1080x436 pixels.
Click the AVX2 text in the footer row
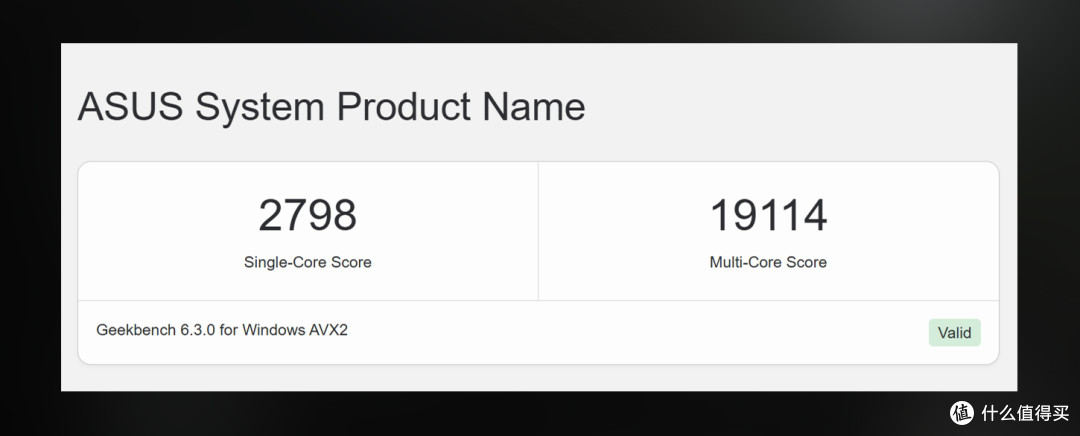pos(329,330)
